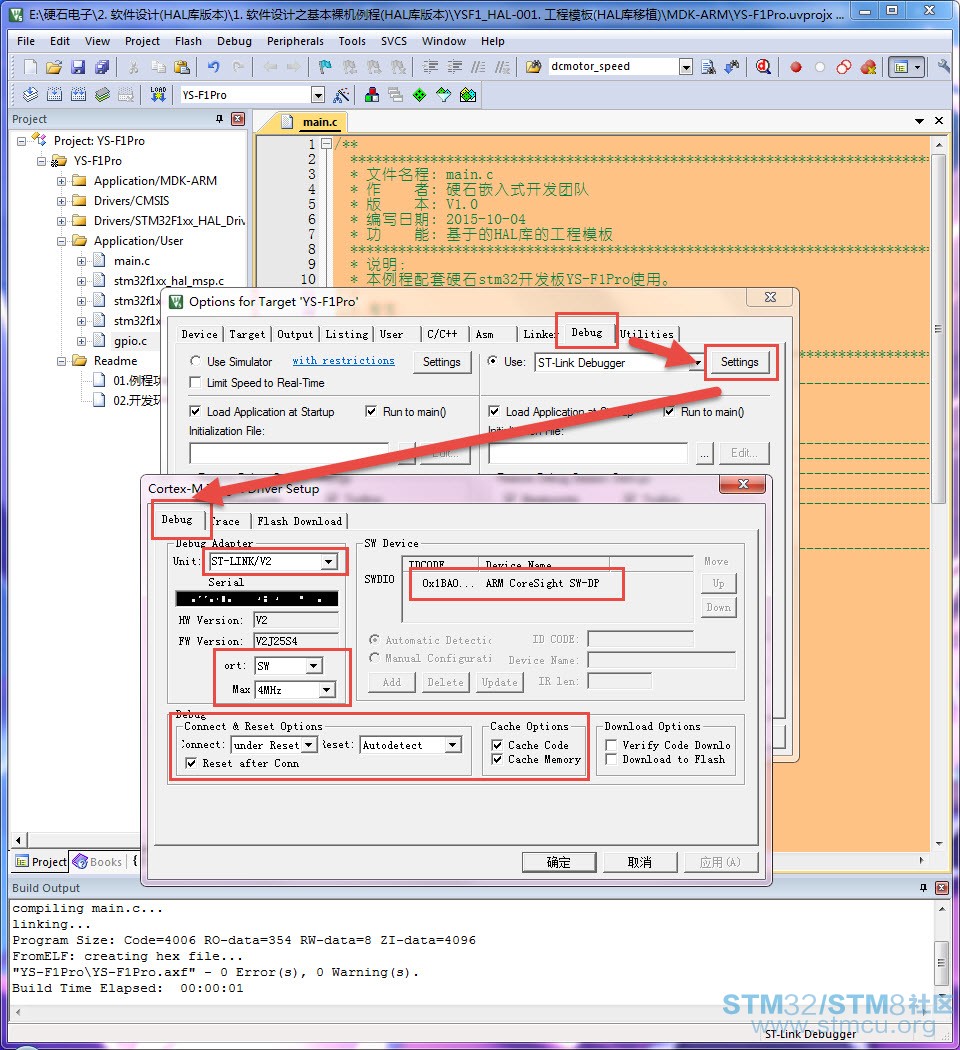Open the YS-F1Pro target dropdown

pyautogui.click(x=319, y=95)
